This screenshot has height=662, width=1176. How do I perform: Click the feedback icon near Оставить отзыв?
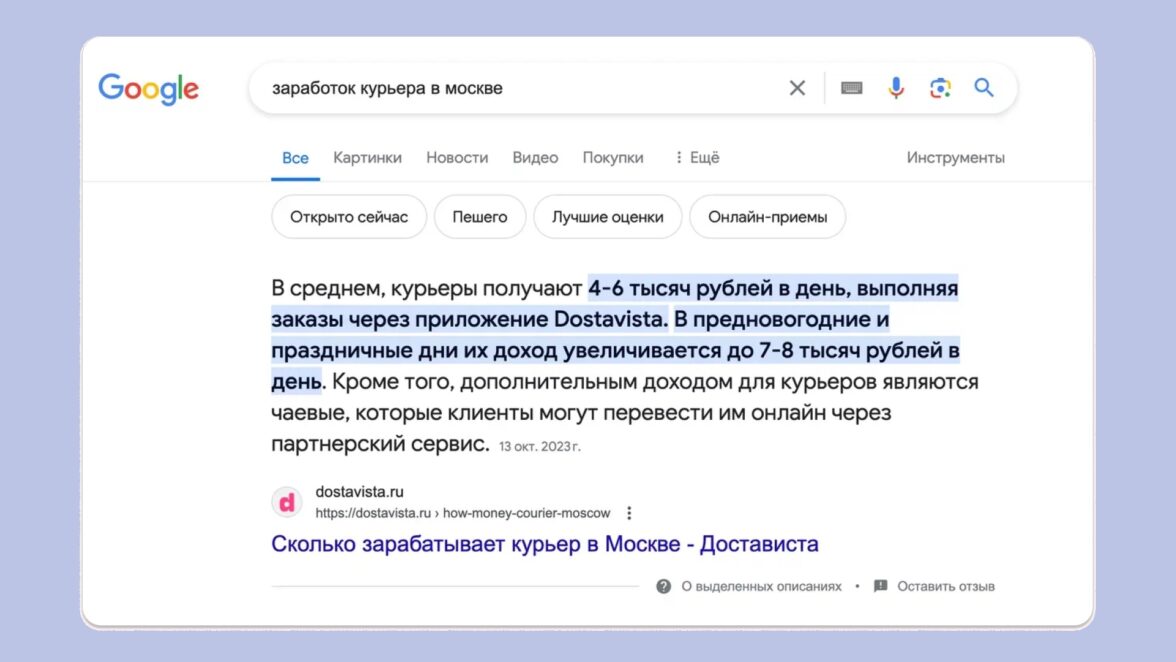click(x=880, y=586)
